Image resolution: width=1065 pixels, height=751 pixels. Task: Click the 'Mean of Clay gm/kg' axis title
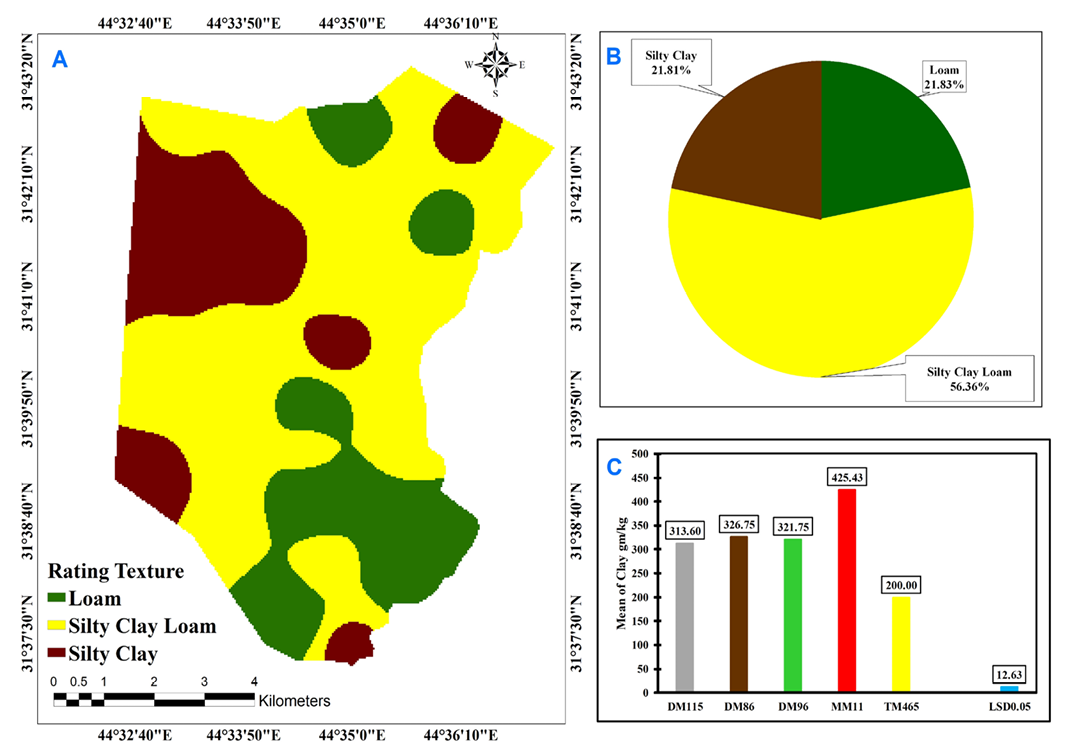[x=621, y=572]
